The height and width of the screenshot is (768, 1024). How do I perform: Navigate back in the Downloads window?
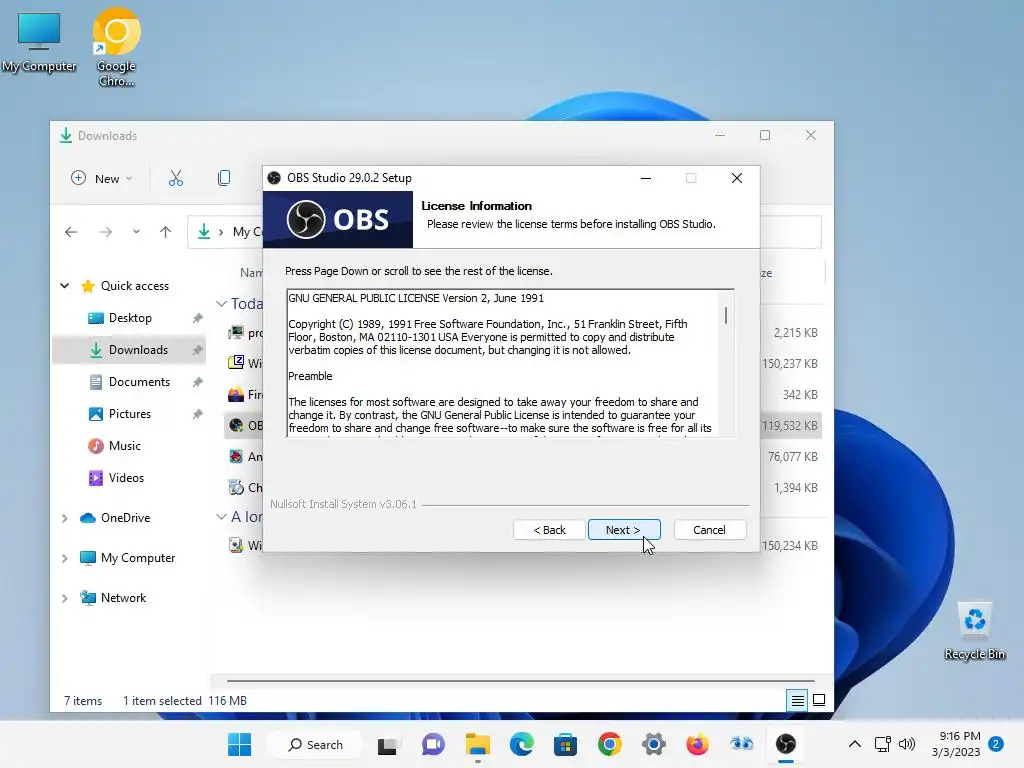point(71,232)
